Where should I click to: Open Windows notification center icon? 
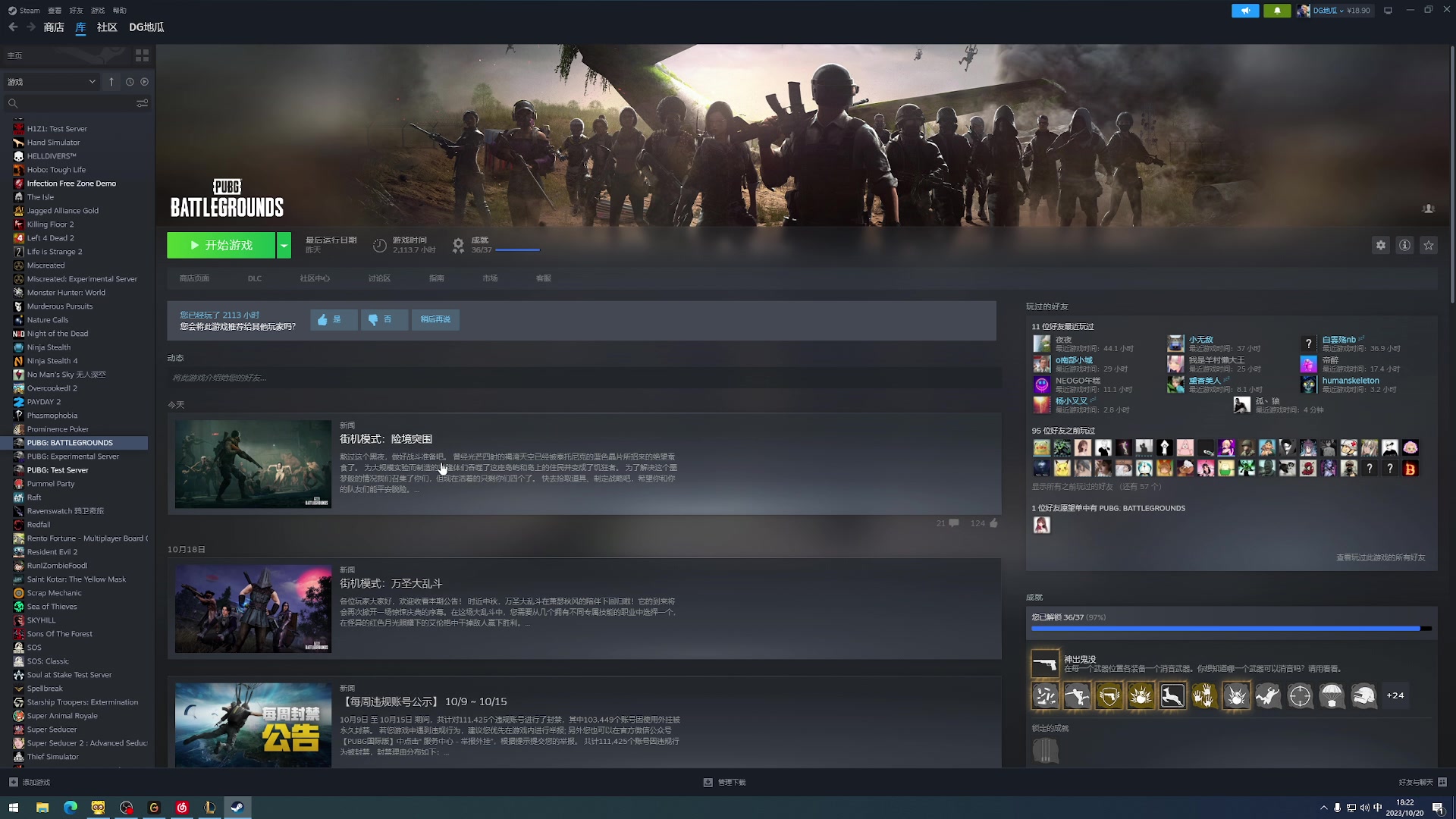tap(1438, 808)
